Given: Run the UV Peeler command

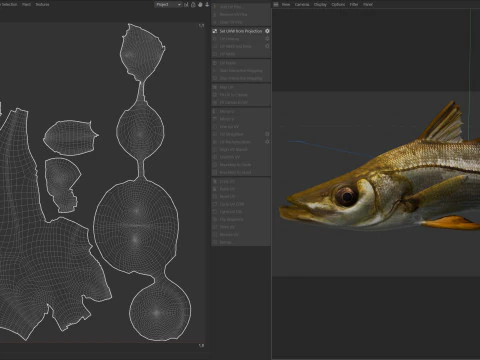Looking at the screenshot, I should tap(241, 63).
